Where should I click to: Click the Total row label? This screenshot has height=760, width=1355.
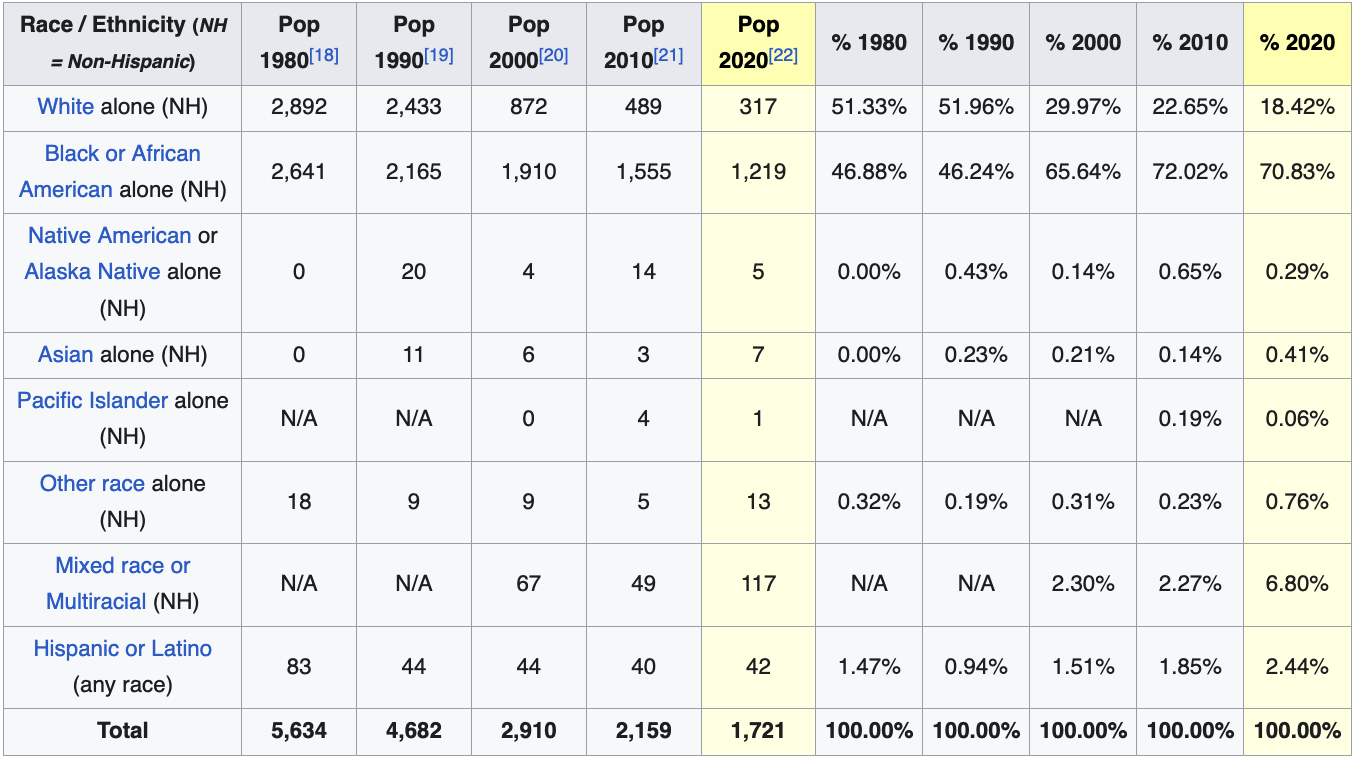122,731
